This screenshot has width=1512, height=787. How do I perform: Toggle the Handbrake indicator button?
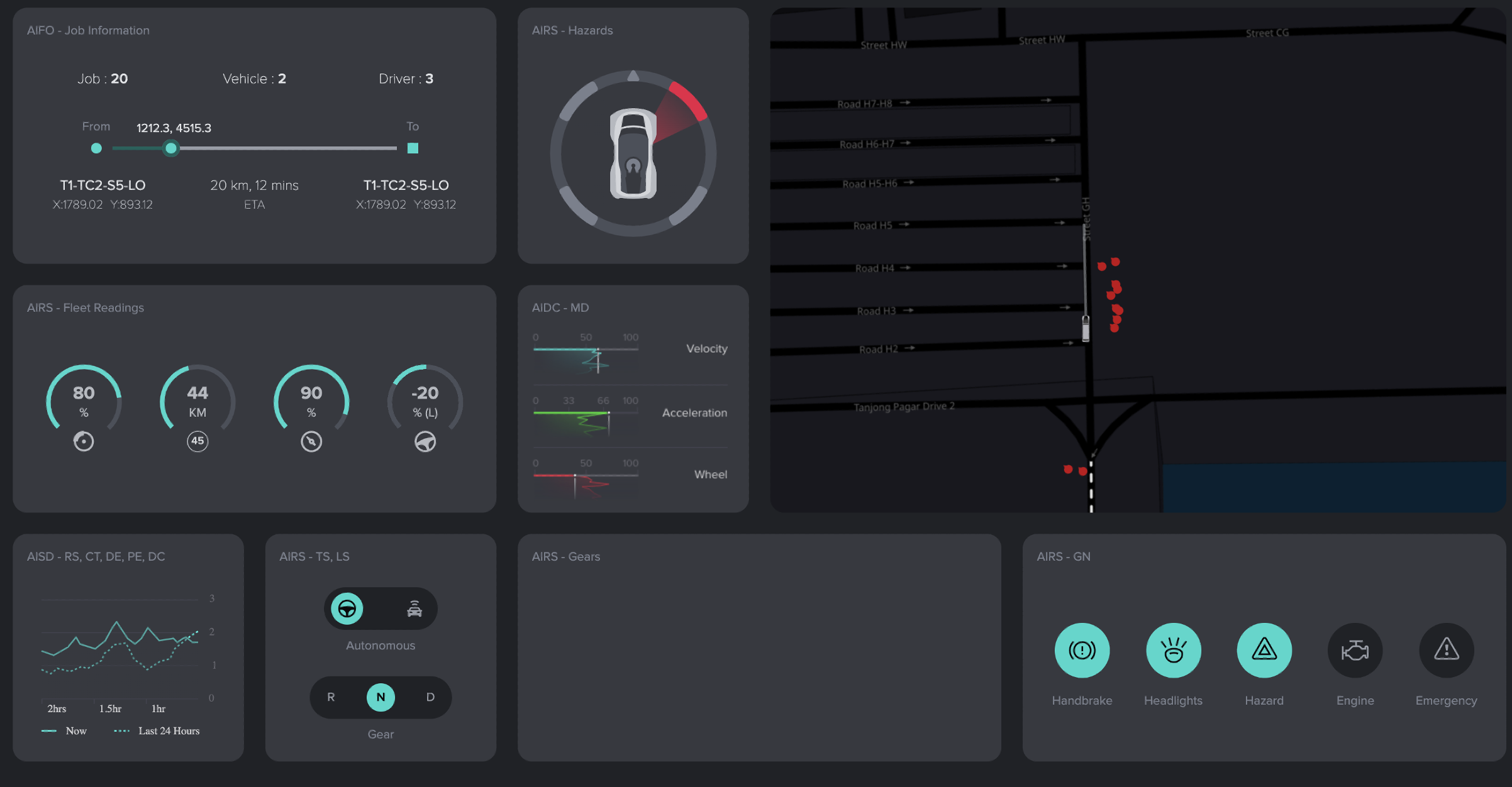[x=1082, y=650]
